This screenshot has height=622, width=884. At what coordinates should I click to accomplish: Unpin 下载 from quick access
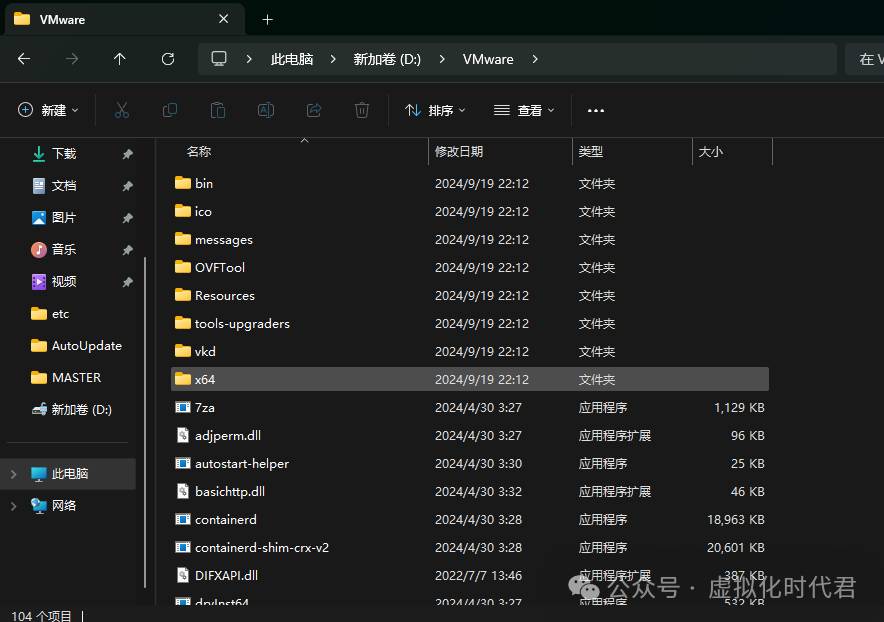click(127, 154)
